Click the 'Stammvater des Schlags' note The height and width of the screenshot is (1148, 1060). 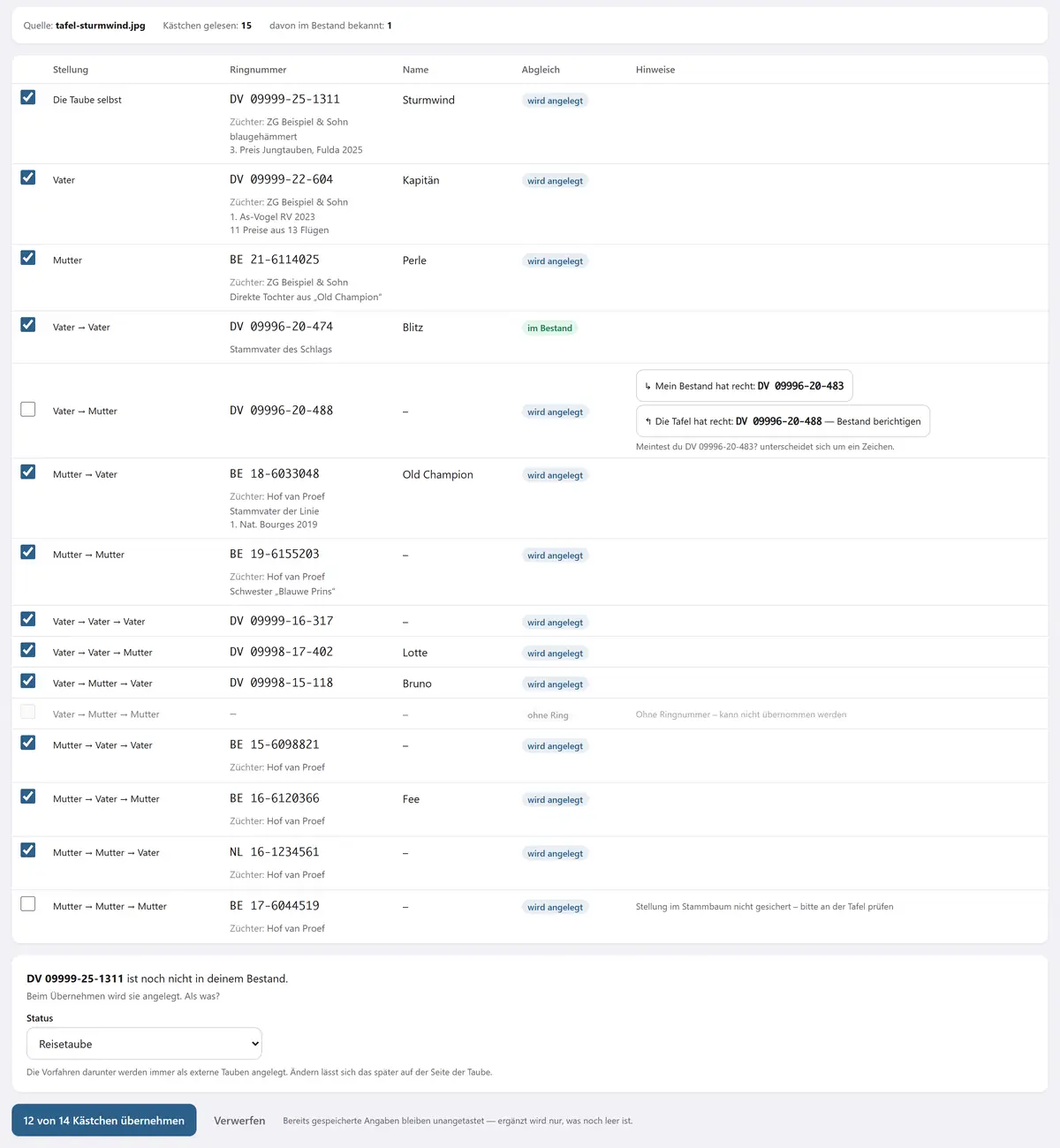[x=281, y=350]
